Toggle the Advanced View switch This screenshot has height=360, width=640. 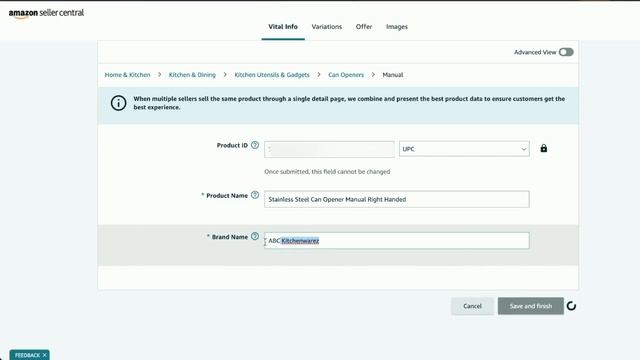coord(566,52)
